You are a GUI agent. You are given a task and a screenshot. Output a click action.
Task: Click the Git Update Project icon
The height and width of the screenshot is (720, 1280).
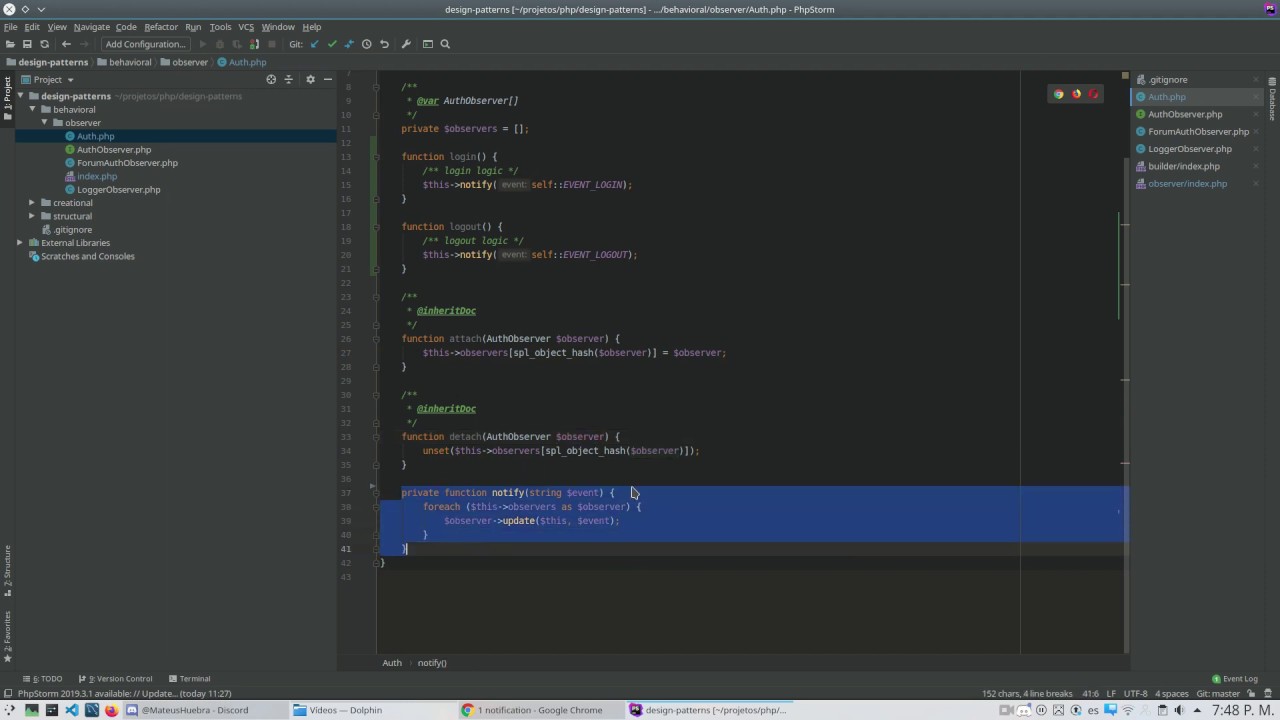tap(314, 44)
